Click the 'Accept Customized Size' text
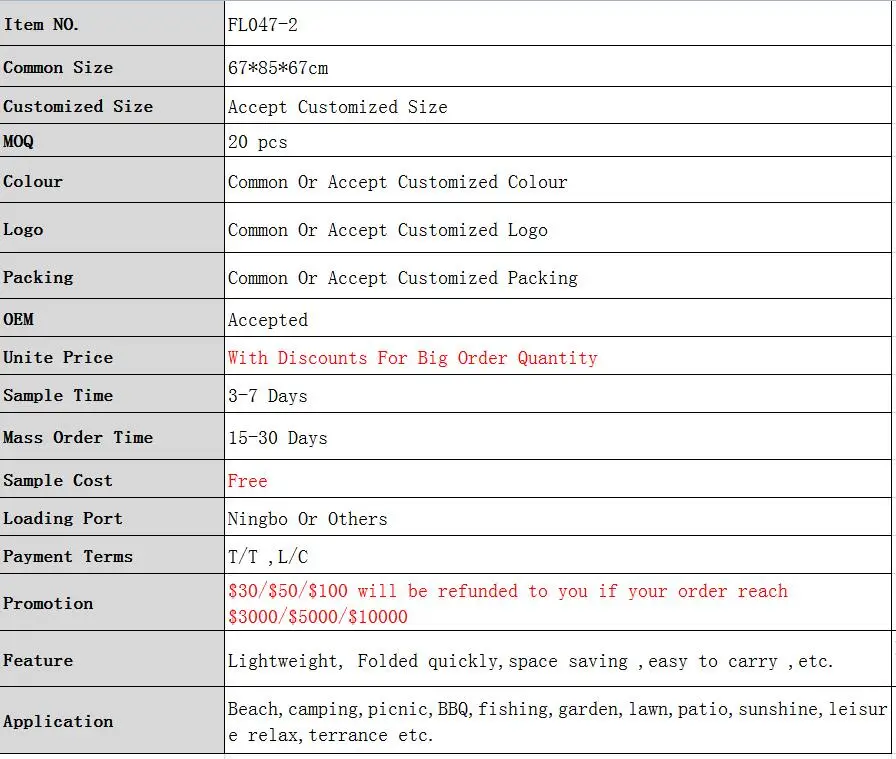 coord(338,107)
